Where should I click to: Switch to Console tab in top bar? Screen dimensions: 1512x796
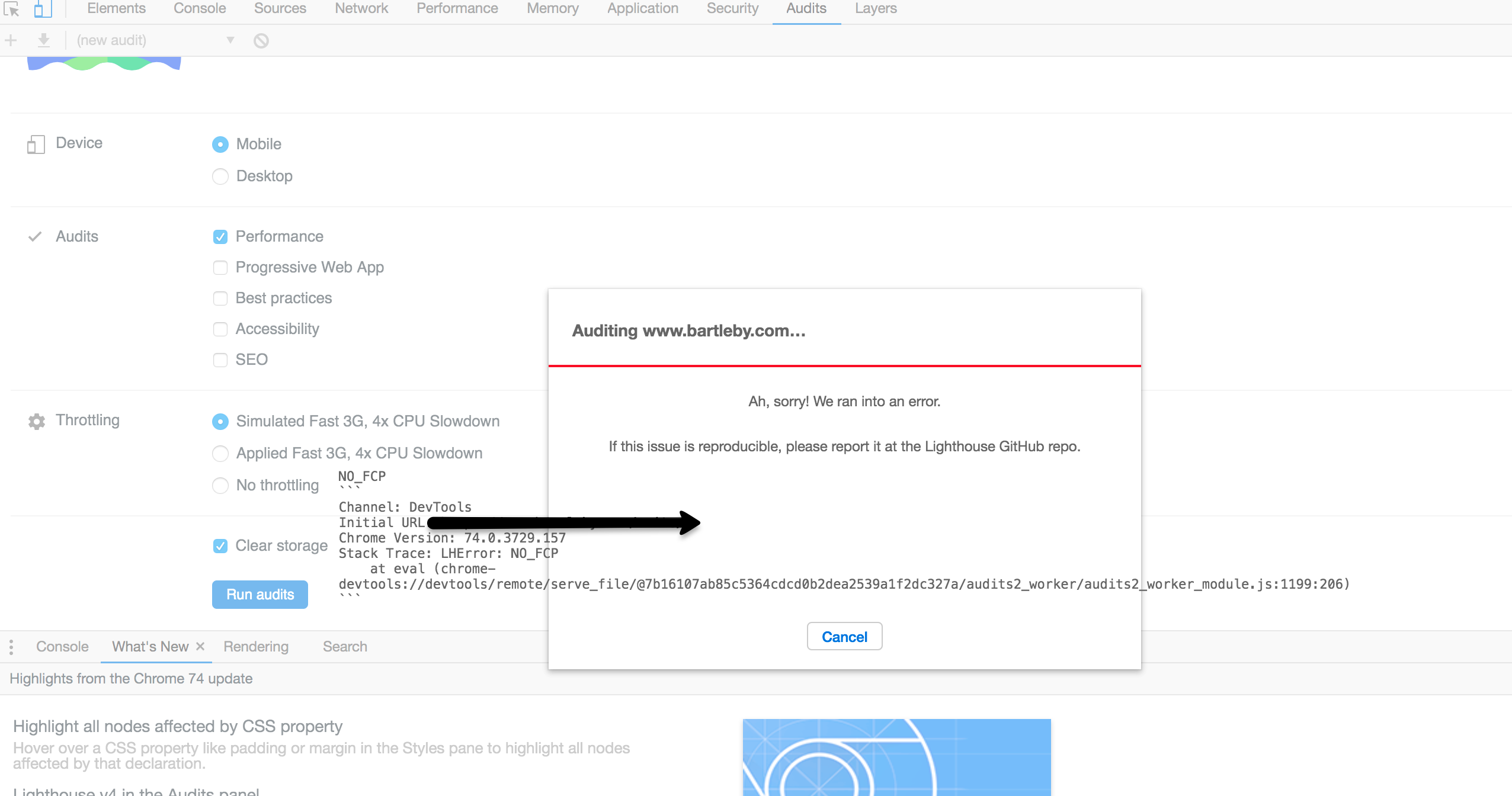tap(200, 9)
